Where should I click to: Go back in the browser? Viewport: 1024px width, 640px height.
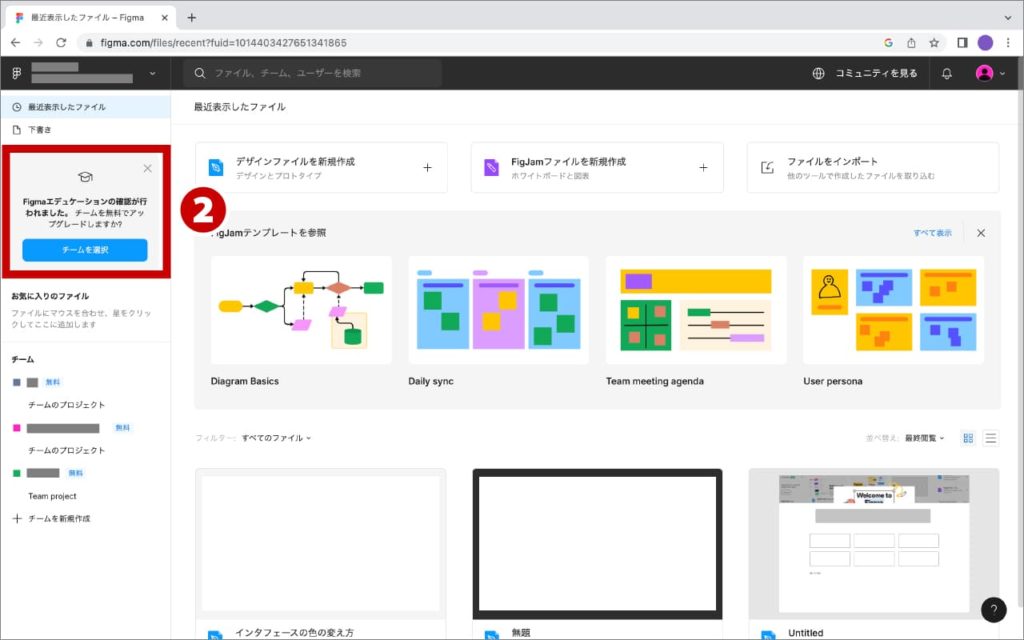16,42
